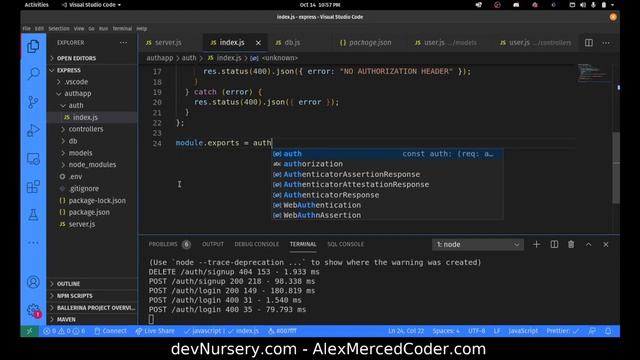Open the Terminal menu
Screen dimensions: 640x360
(122, 29)
